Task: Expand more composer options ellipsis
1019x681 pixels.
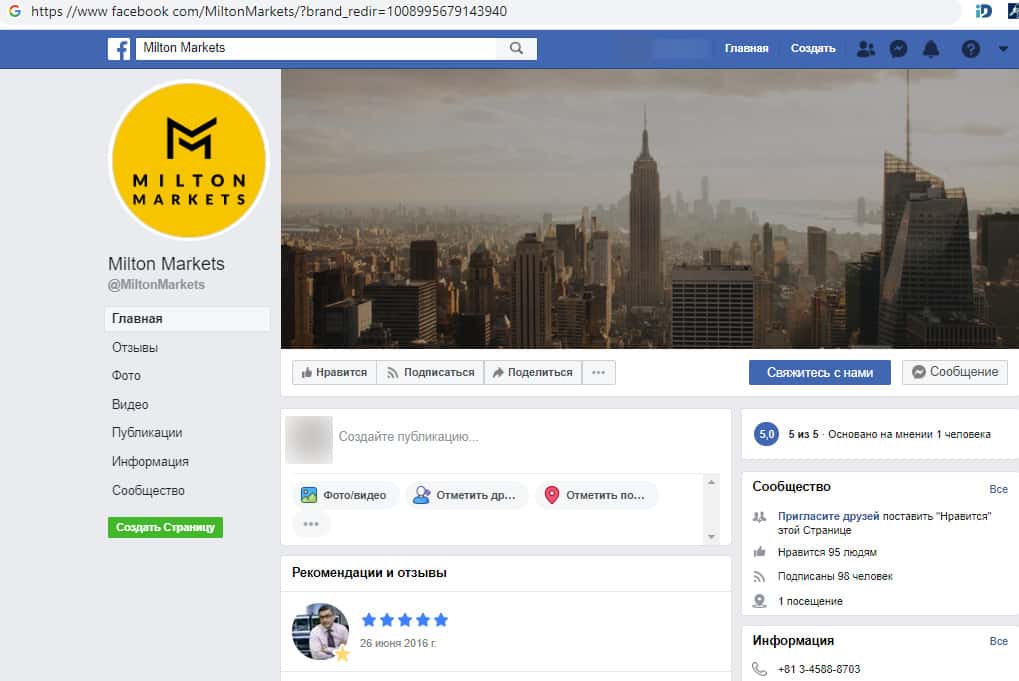Action: pos(311,524)
